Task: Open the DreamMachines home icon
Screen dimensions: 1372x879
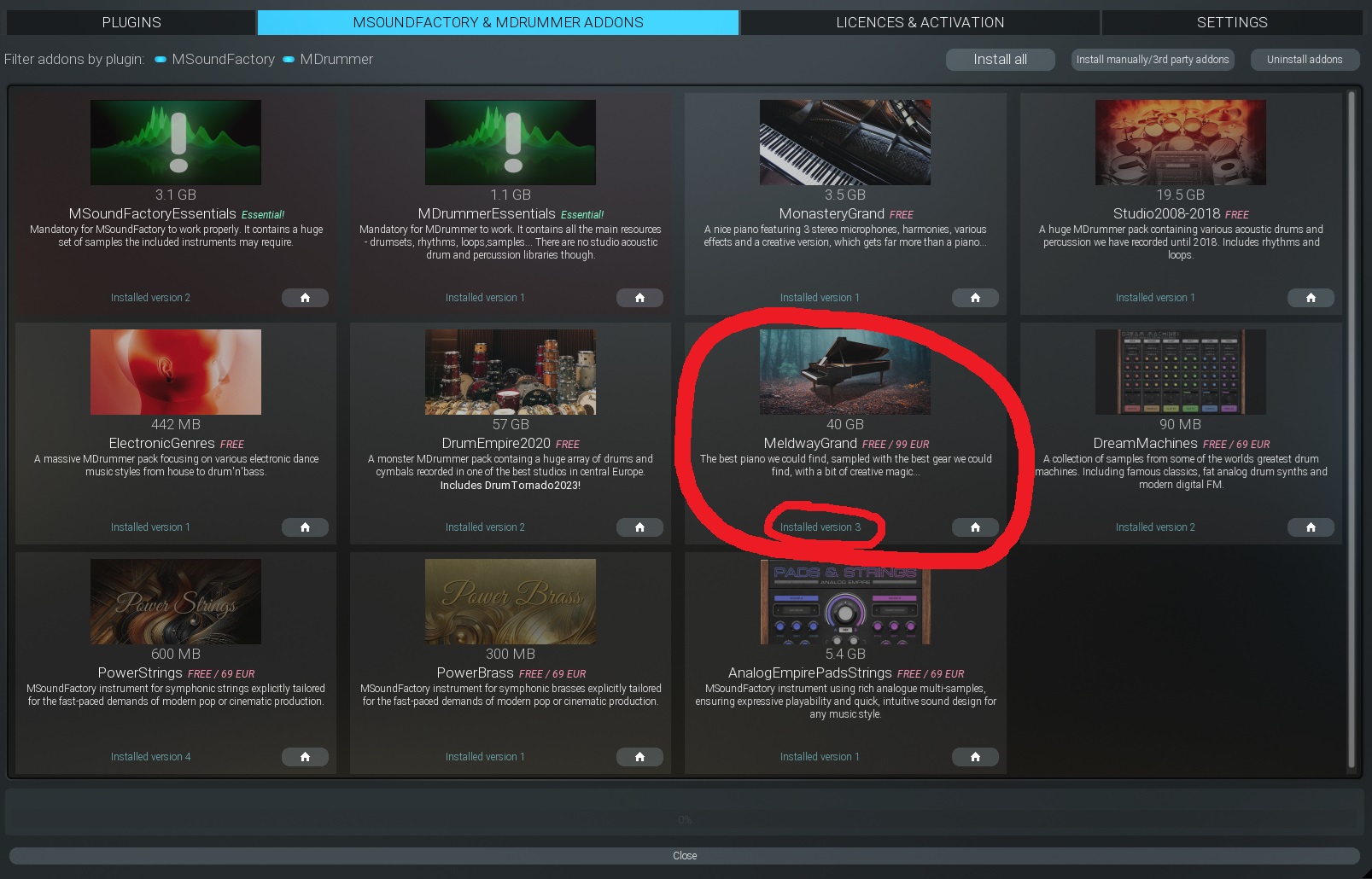Action: [x=1311, y=527]
